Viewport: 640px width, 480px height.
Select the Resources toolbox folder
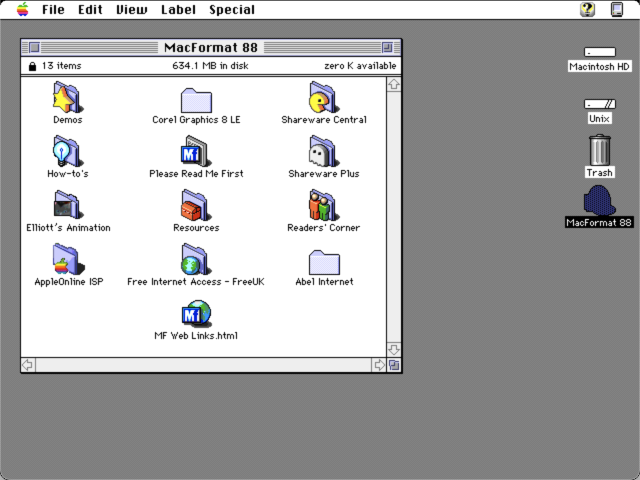click(x=196, y=205)
